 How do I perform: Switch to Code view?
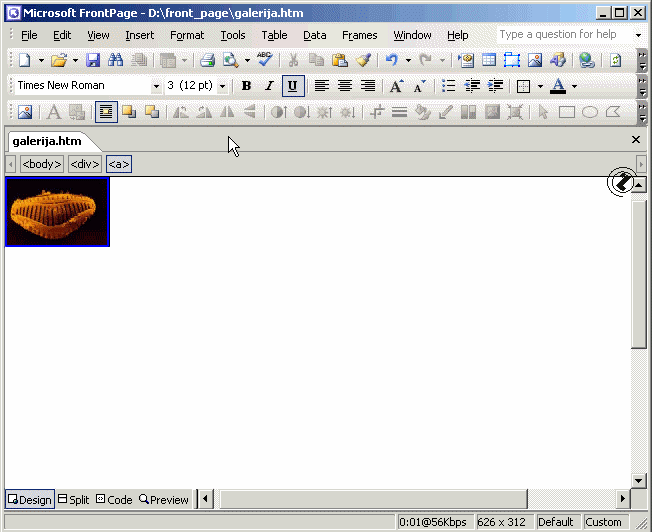point(114,499)
